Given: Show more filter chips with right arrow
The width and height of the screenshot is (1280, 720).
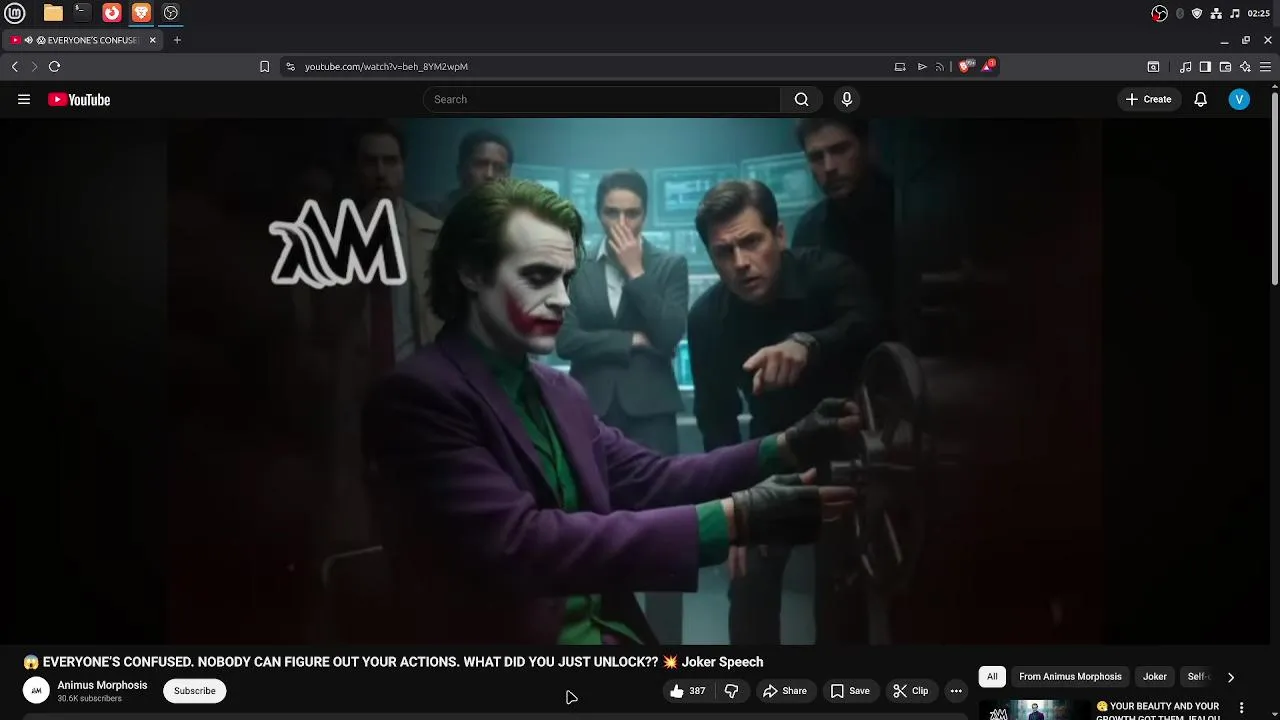Looking at the screenshot, I should (x=1231, y=677).
